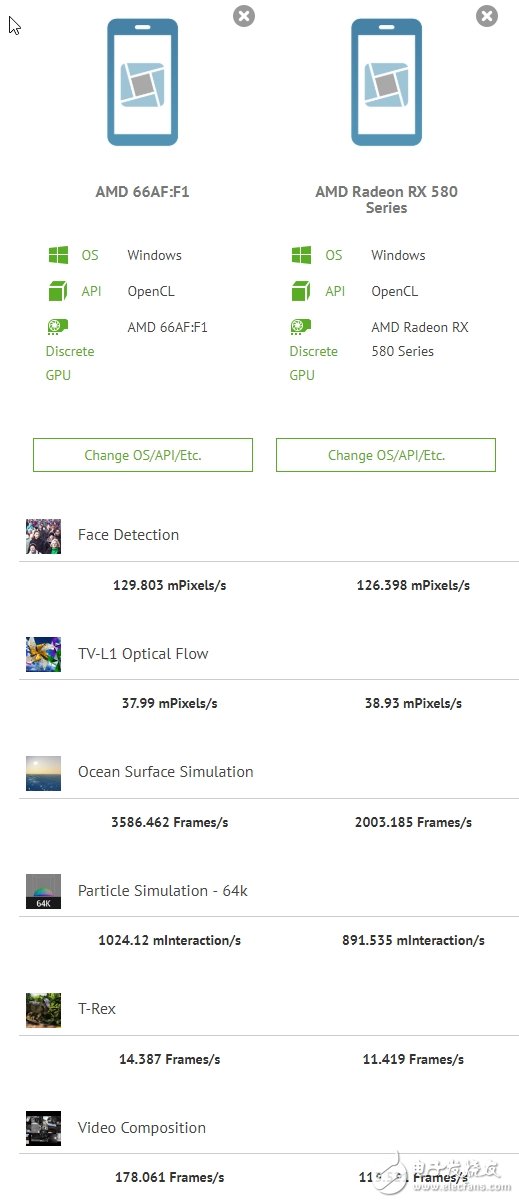519x1203 pixels.
Task: Open the Ocean Surface Simulation thumbnail
Action: (x=43, y=773)
